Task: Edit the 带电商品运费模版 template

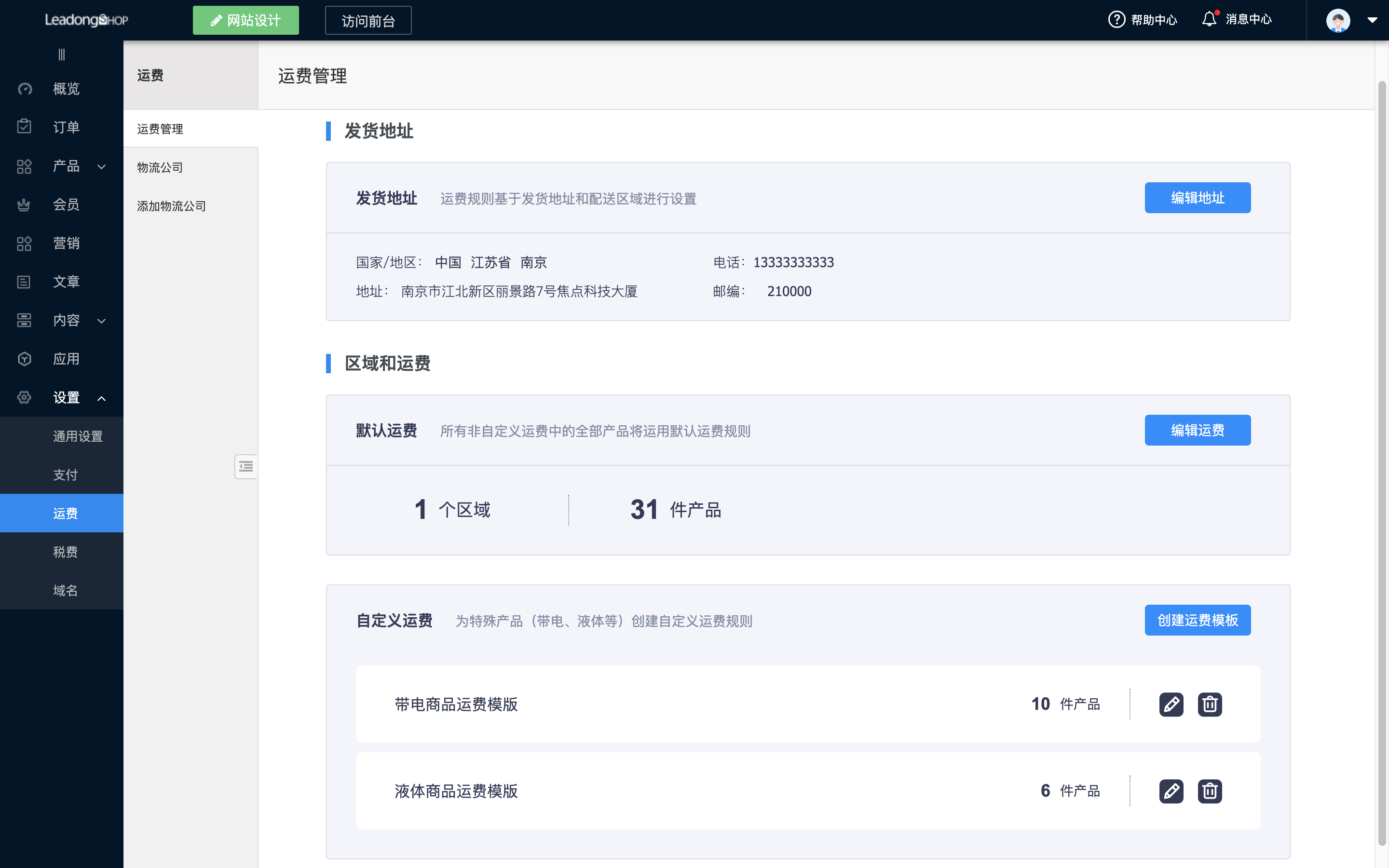Action: click(1171, 704)
